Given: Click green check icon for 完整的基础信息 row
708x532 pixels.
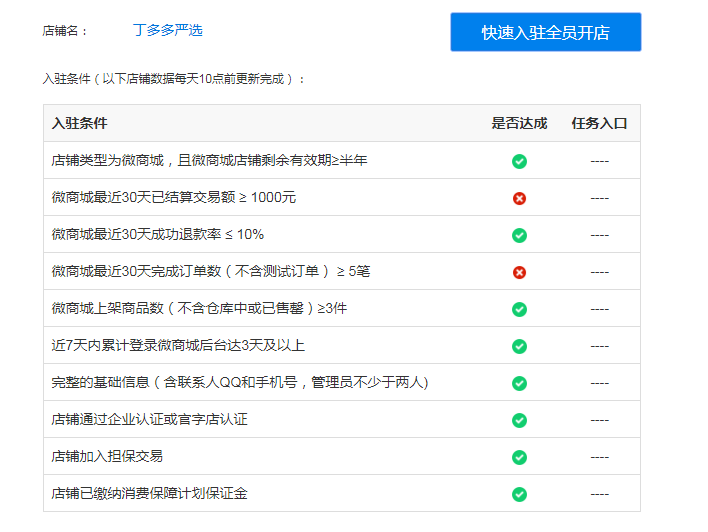Looking at the screenshot, I should (x=519, y=383).
